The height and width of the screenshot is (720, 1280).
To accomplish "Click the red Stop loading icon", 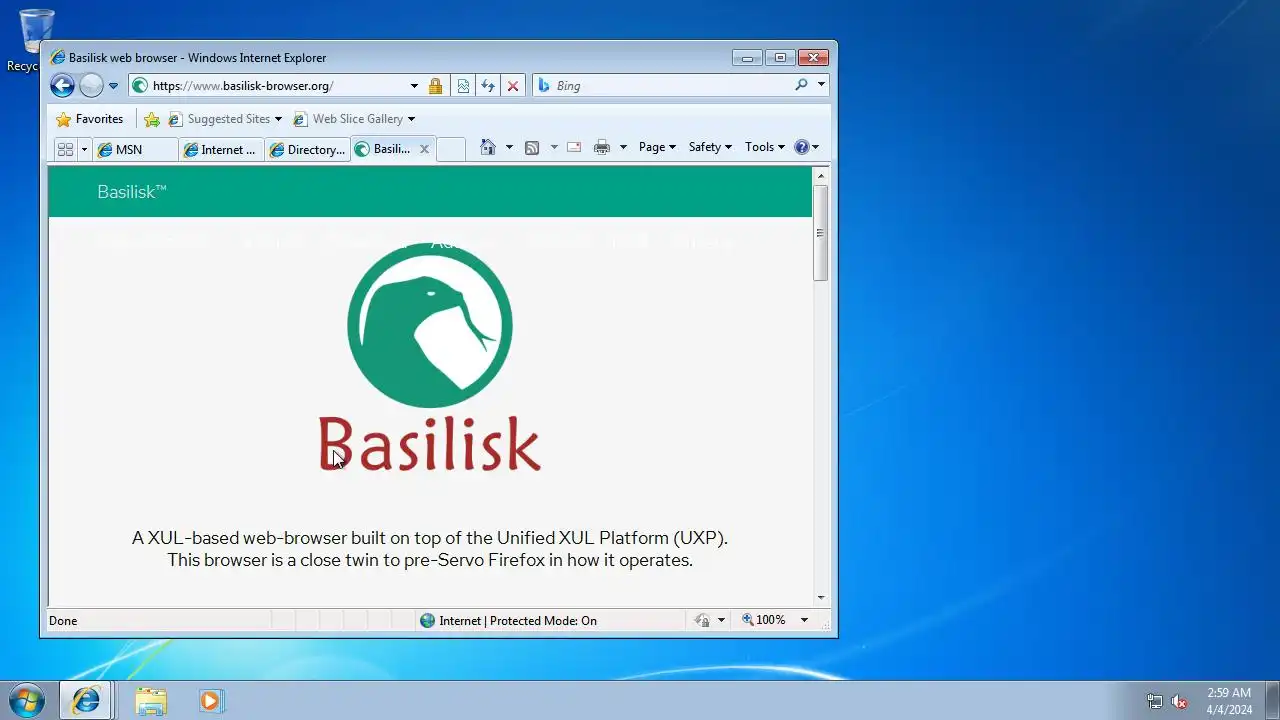I will tap(513, 86).
